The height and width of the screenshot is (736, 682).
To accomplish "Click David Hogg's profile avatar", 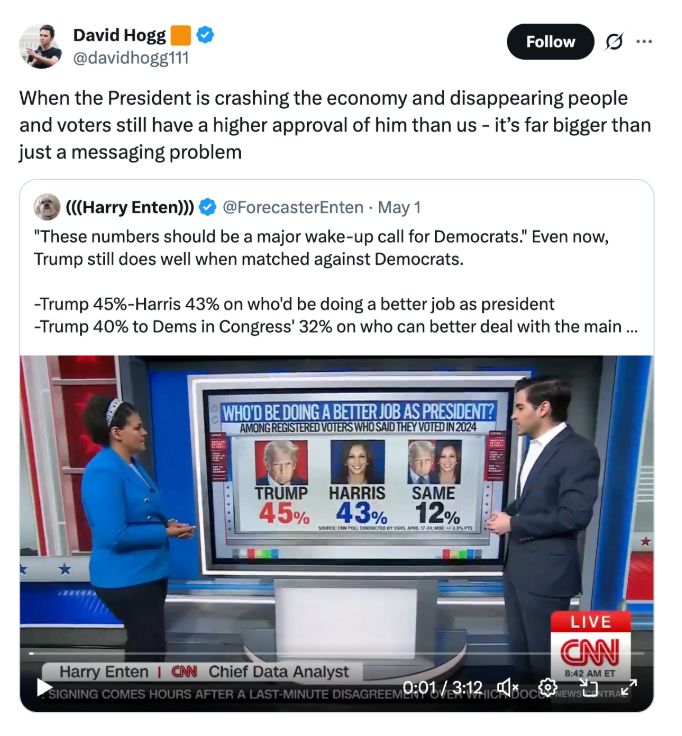I will point(40,46).
